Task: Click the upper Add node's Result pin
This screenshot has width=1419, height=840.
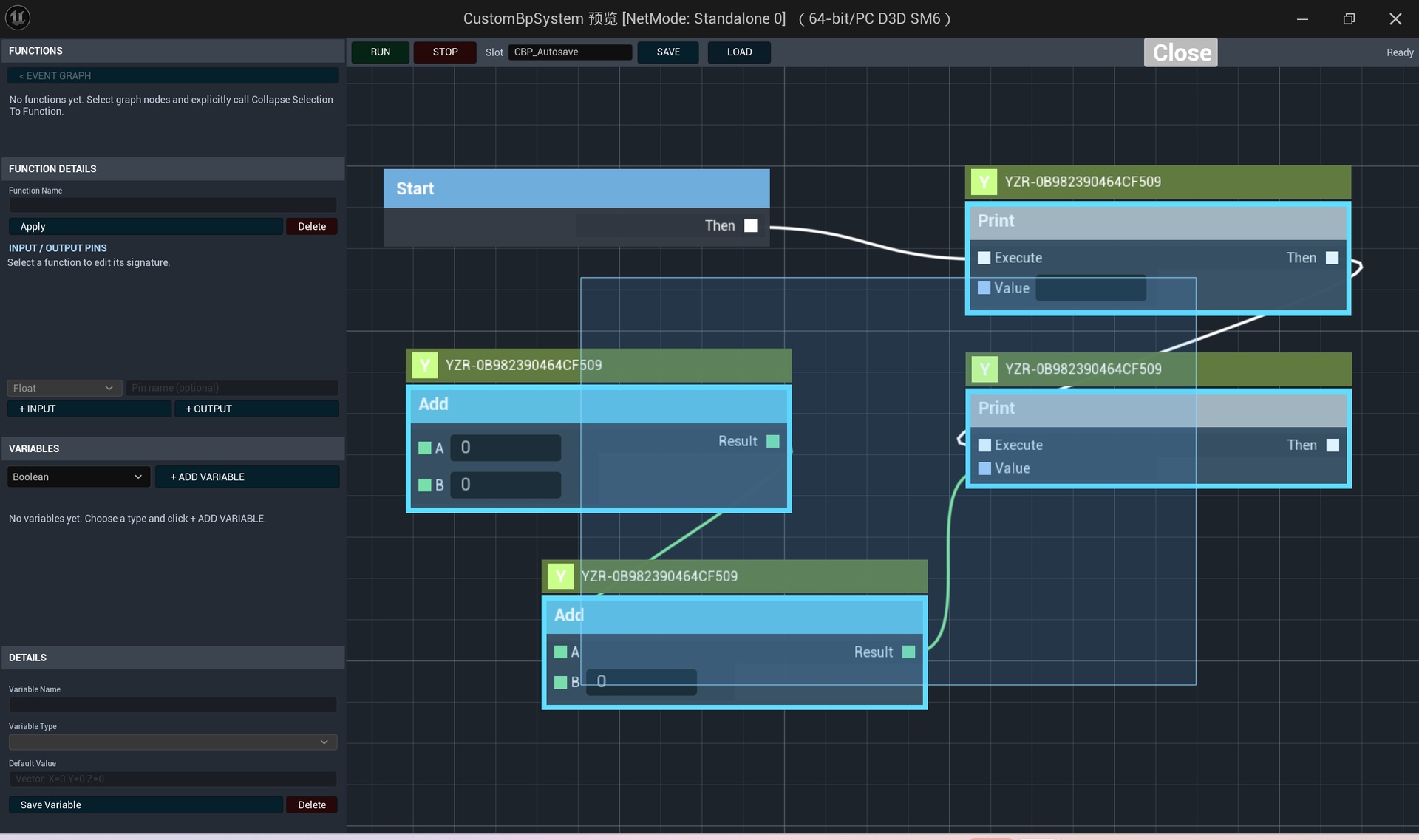Action: pyautogui.click(x=773, y=441)
